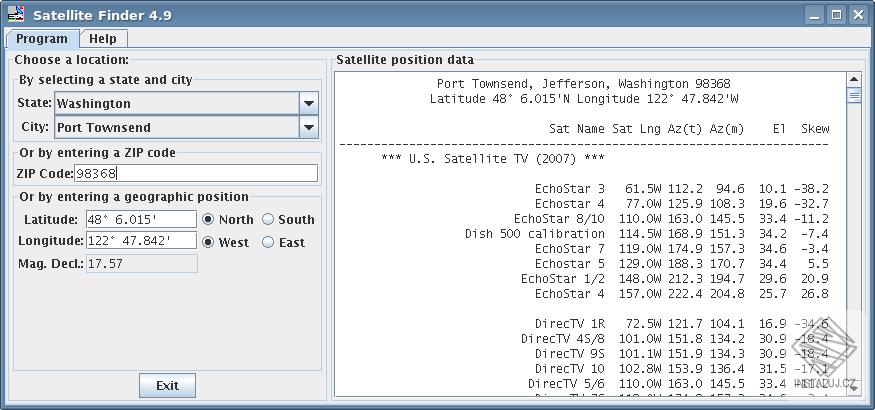This screenshot has height=410, width=875.
Task: Click the Latitude input field
Action: click(141, 219)
